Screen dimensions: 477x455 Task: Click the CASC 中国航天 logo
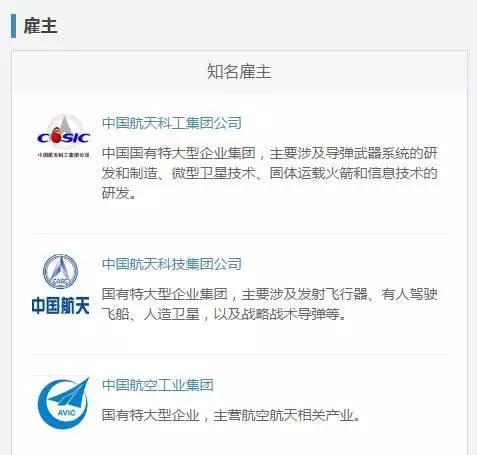coord(61,285)
